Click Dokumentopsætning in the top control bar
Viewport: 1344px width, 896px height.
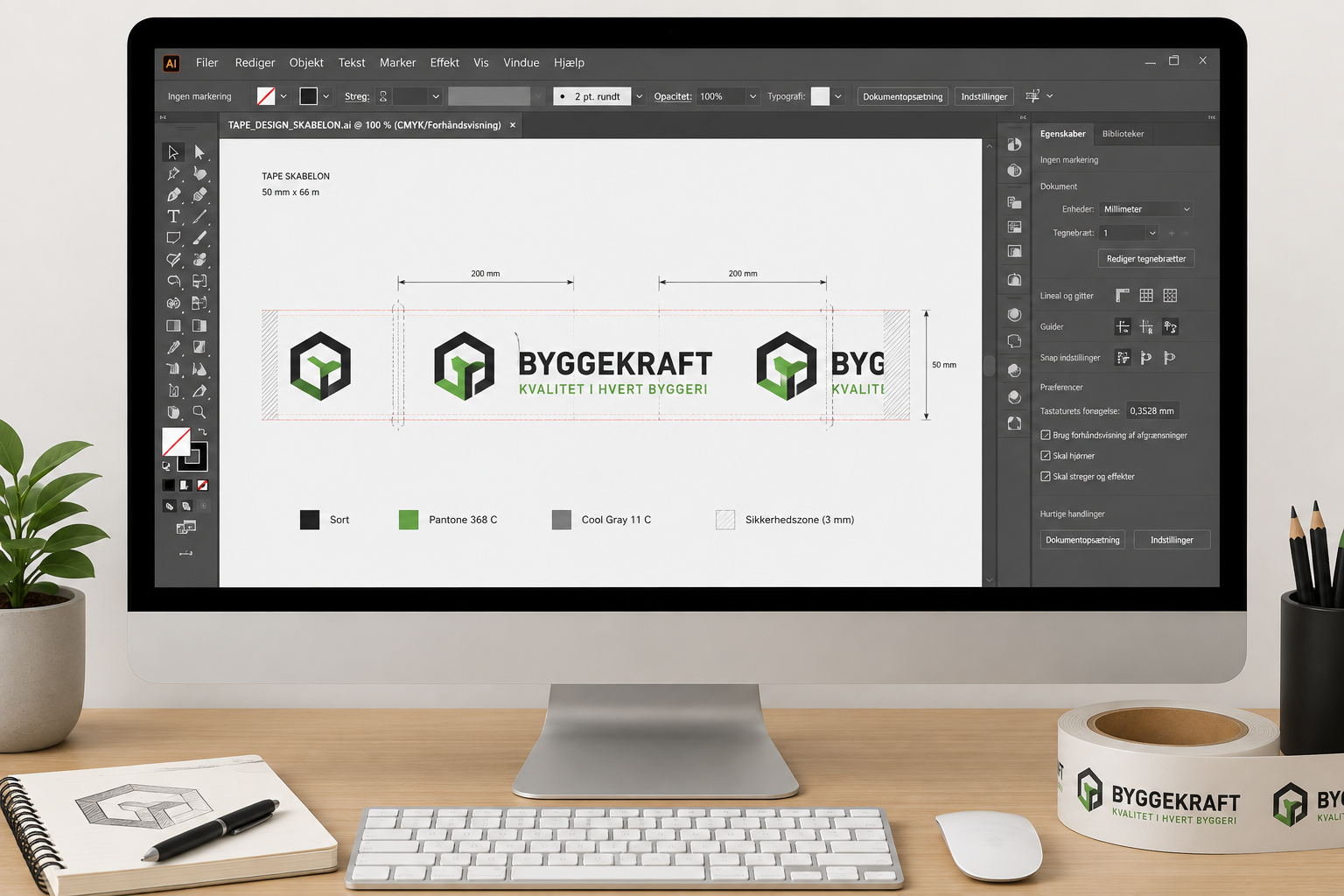(903, 96)
